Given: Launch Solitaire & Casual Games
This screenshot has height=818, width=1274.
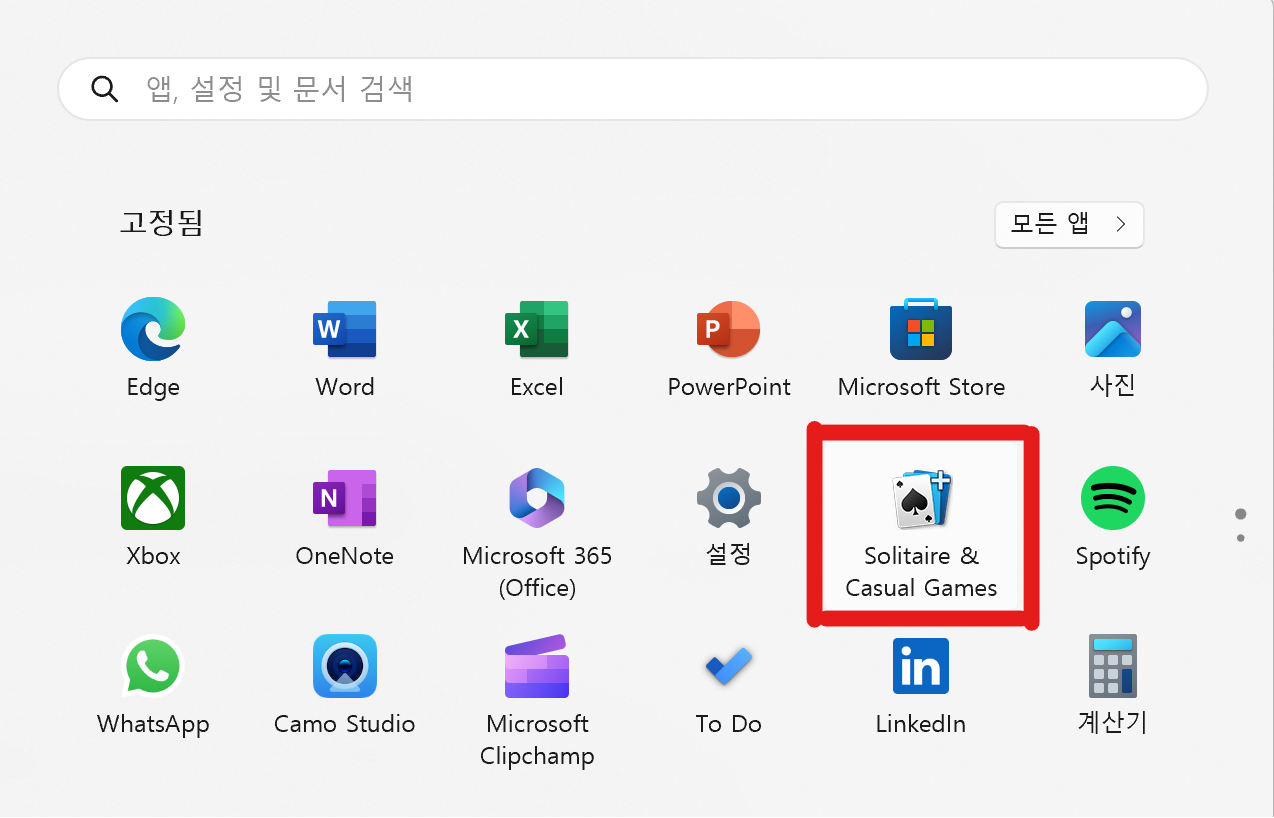Looking at the screenshot, I should click(921, 532).
